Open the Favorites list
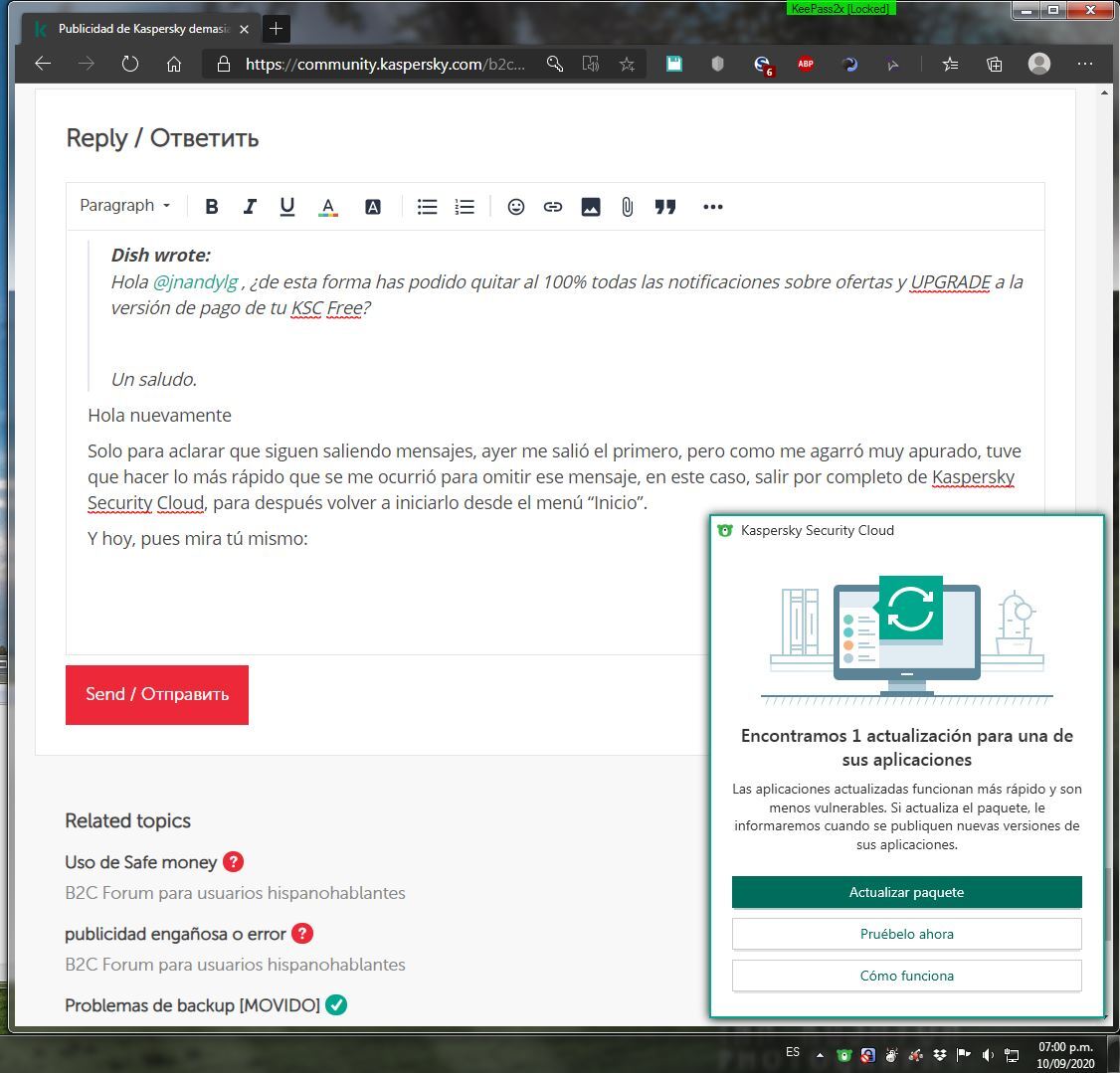The image size is (1120, 1073). click(x=950, y=65)
